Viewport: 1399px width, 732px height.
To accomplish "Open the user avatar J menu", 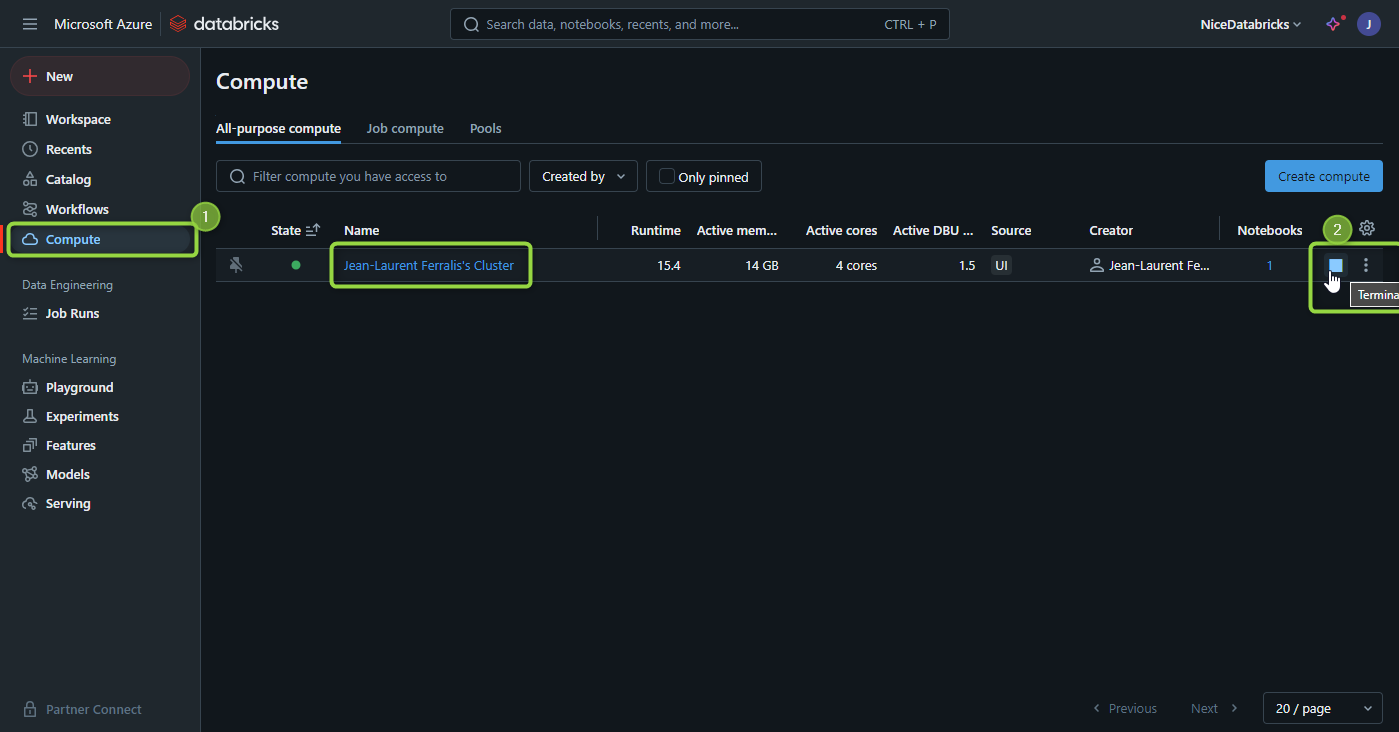I will pos(1369,24).
